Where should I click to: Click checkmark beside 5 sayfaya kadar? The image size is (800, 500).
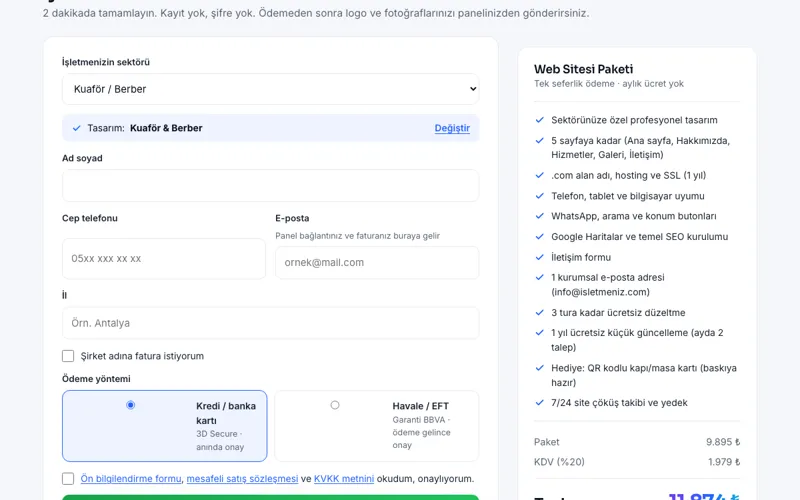[539, 140]
